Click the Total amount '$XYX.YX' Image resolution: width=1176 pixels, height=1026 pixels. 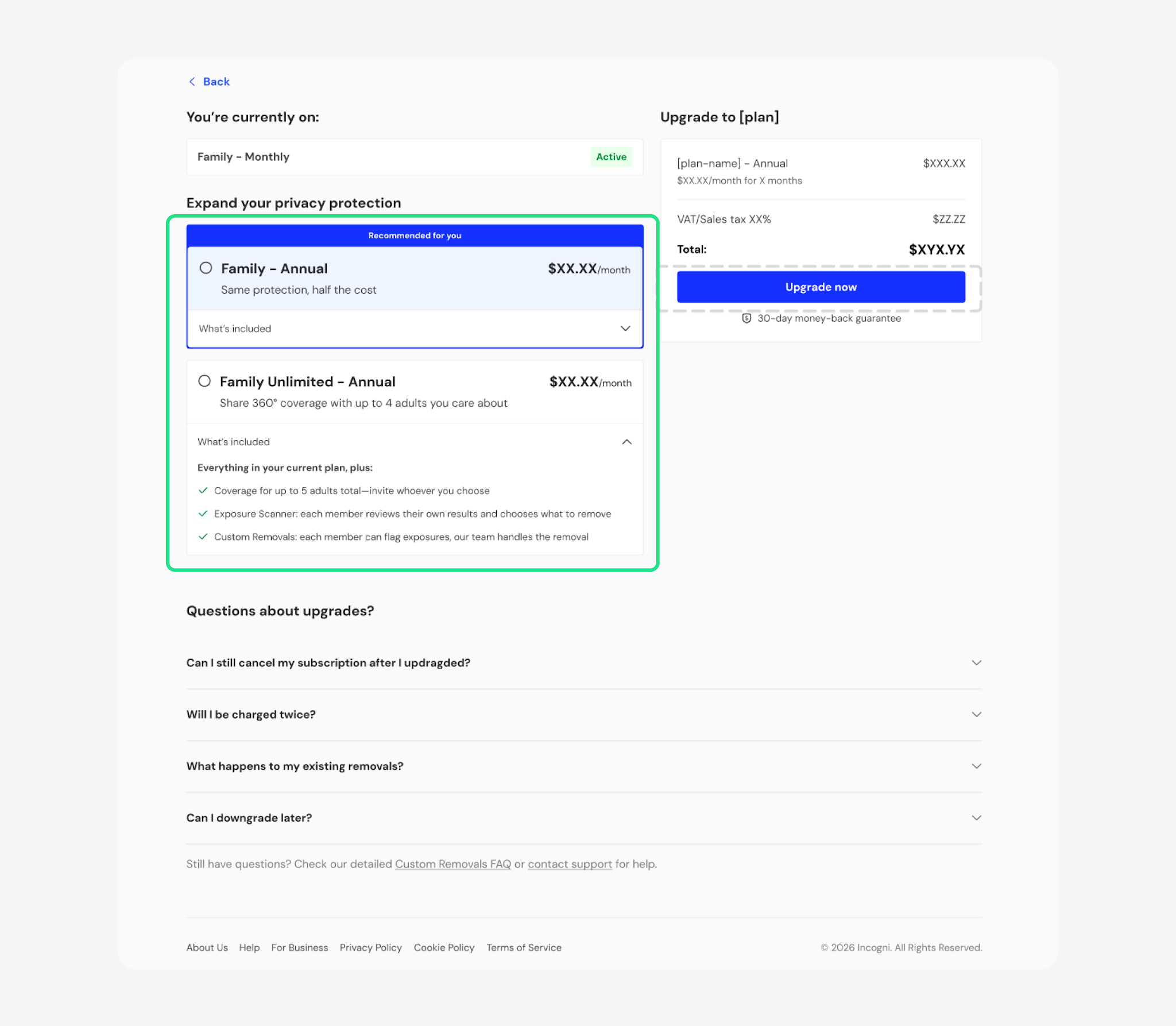tap(937, 249)
